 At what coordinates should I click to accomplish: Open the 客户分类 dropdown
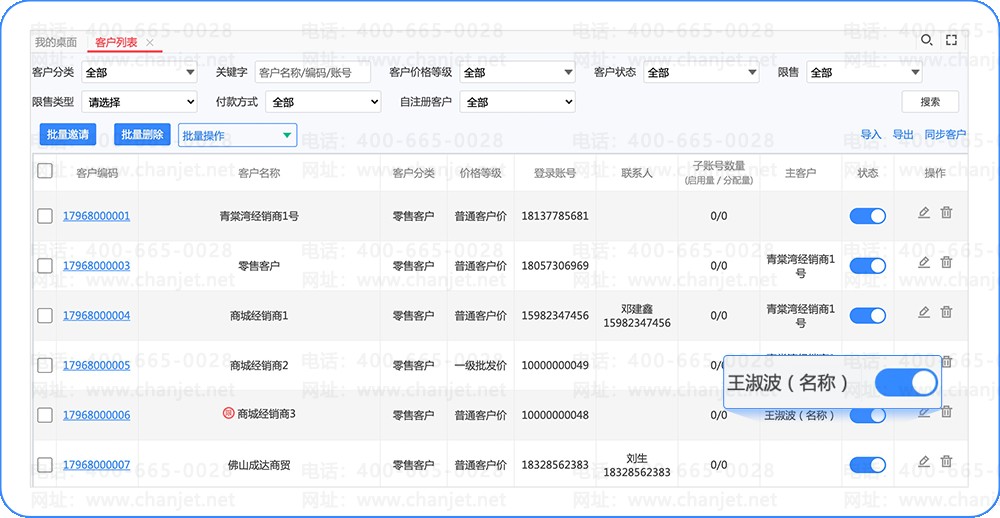(x=139, y=73)
